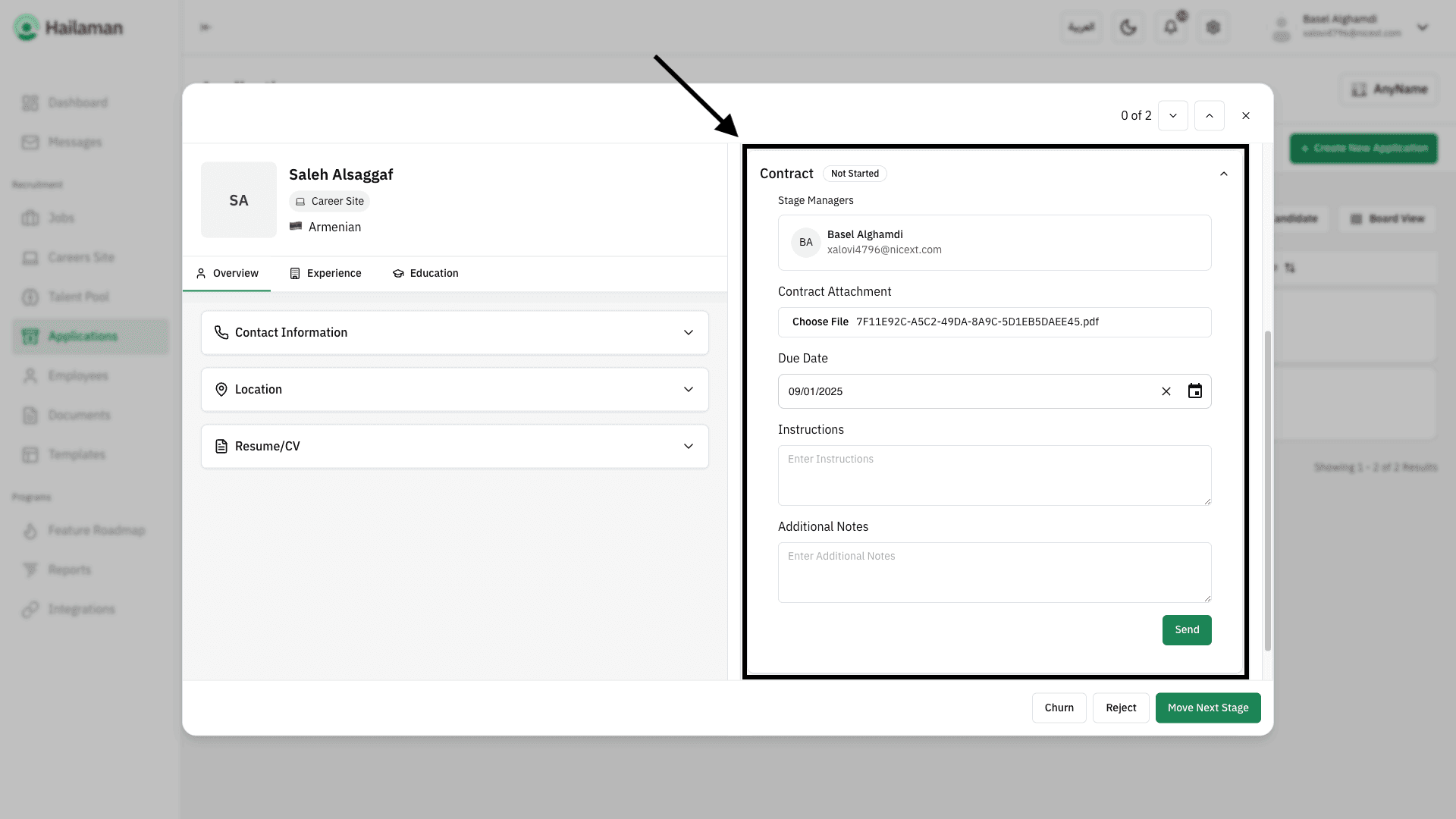Switch to the Experience tab

click(325, 274)
